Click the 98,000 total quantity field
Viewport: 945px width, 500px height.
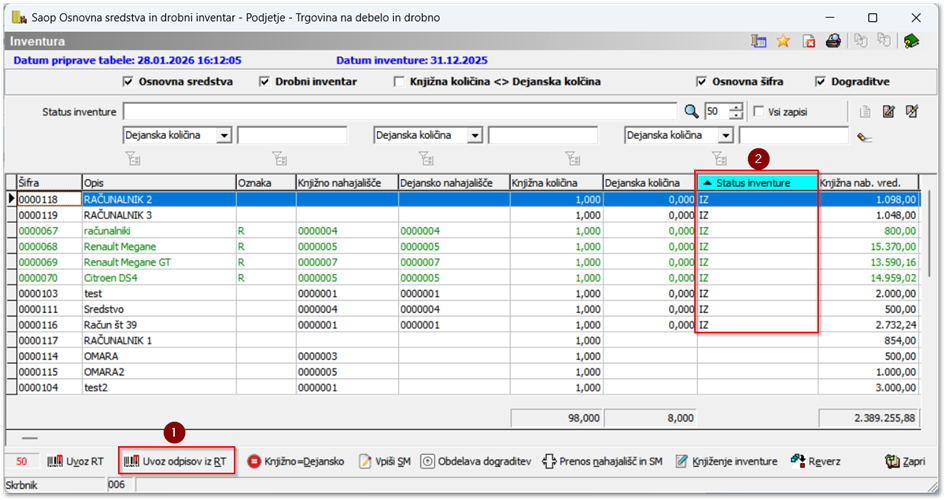pyautogui.click(x=556, y=418)
